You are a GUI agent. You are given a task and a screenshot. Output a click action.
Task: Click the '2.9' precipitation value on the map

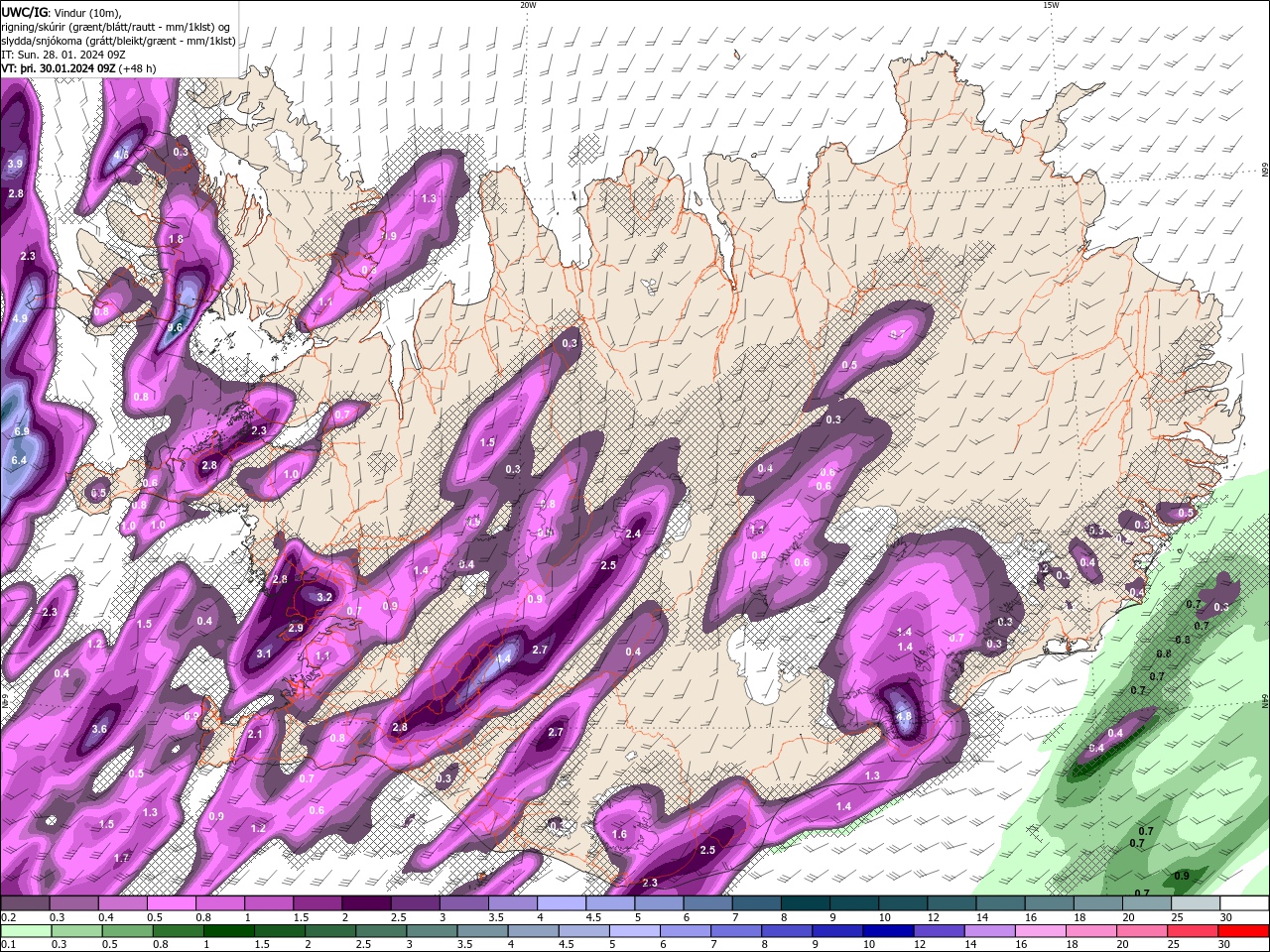[296, 628]
